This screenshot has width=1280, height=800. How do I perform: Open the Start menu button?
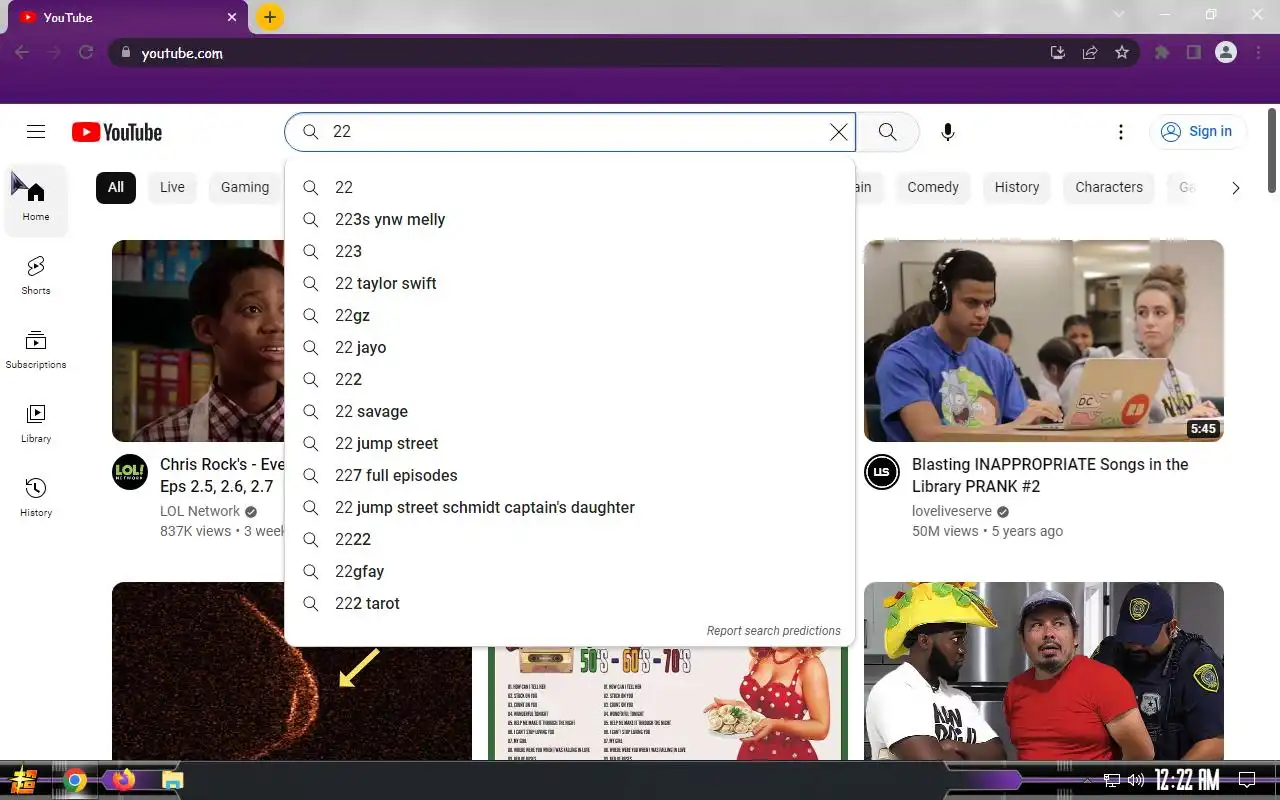pyautogui.click(x=24, y=780)
